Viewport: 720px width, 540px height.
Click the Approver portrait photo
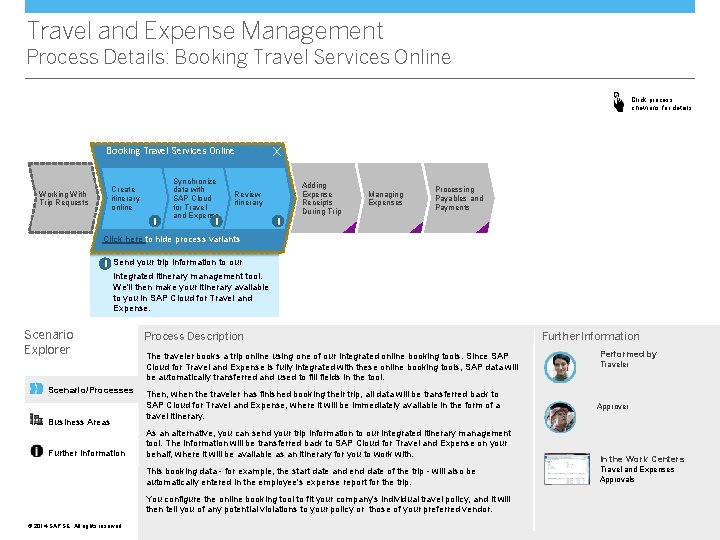coord(560,417)
